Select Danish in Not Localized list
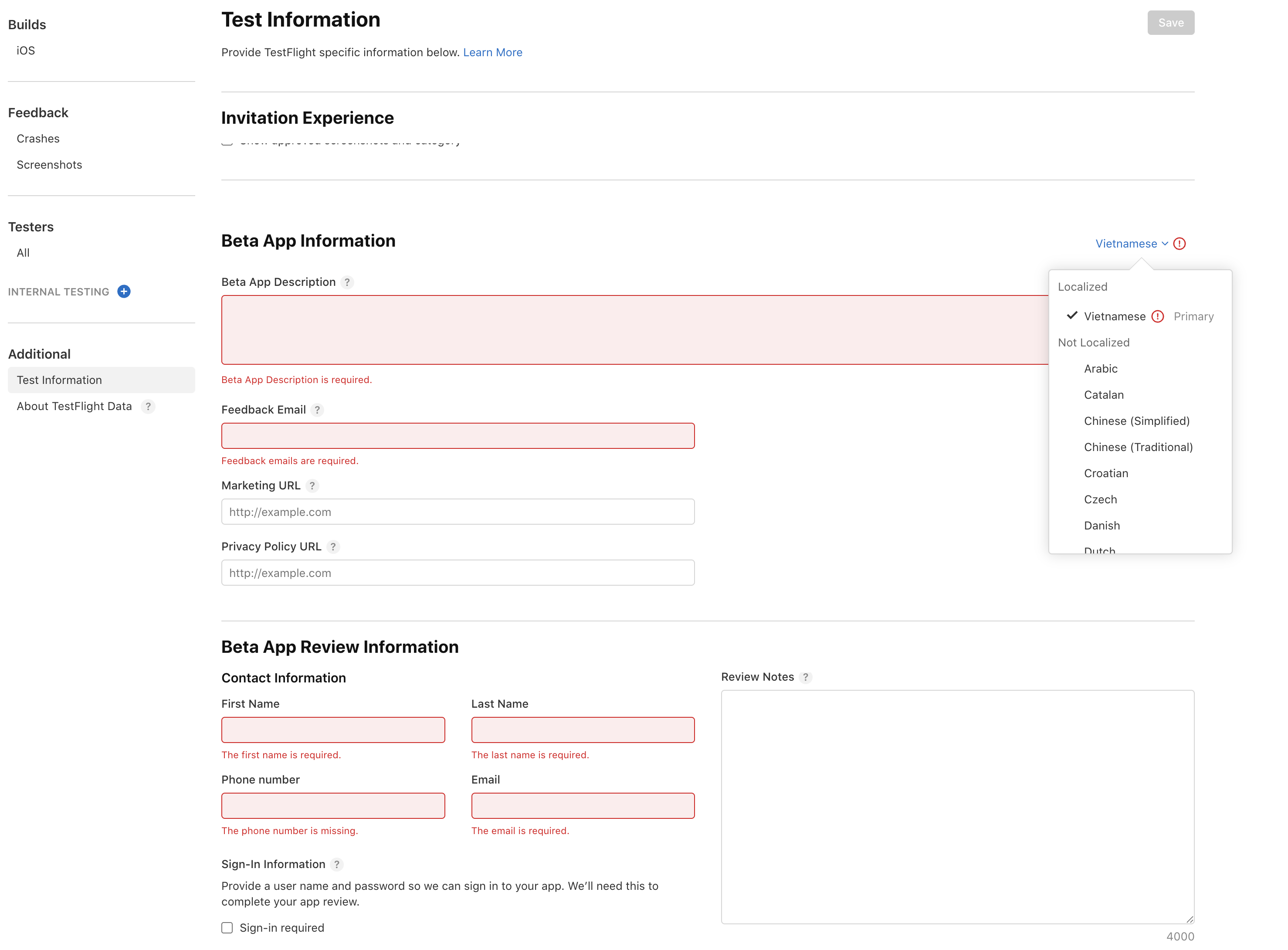Image resolution: width=1288 pixels, height=950 pixels. (1102, 526)
